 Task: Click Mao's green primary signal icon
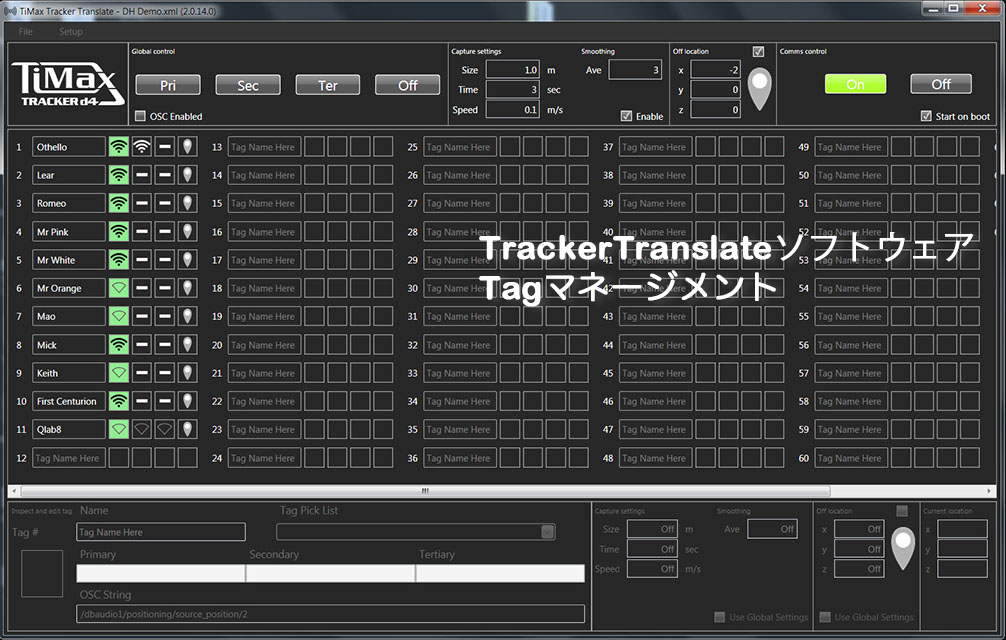pyautogui.click(x=119, y=316)
